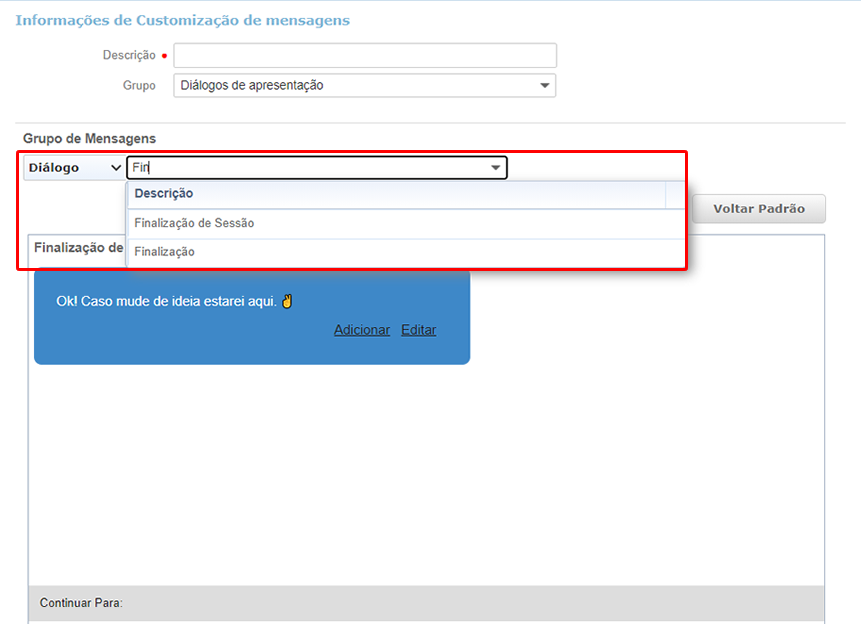
Task: Click the 'Diálogos de apresentação' selected value
Action: coord(252,86)
